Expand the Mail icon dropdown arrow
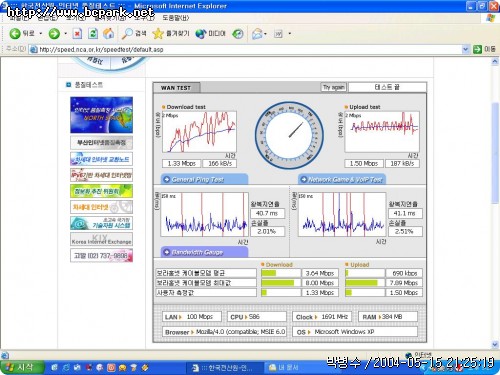This screenshot has width=500, height=375. 265,34
